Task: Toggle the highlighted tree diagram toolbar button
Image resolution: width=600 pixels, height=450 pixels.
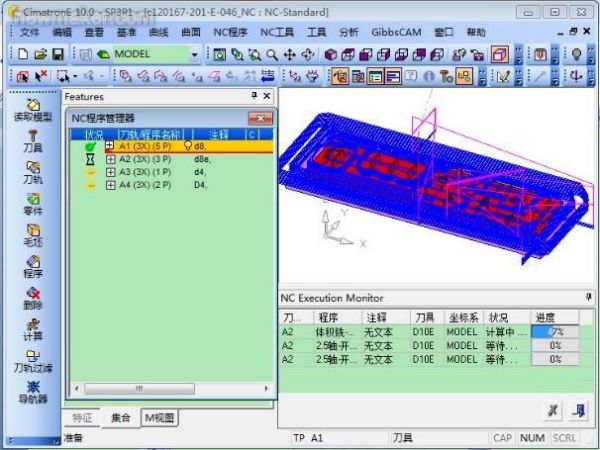Action: click(464, 76)
